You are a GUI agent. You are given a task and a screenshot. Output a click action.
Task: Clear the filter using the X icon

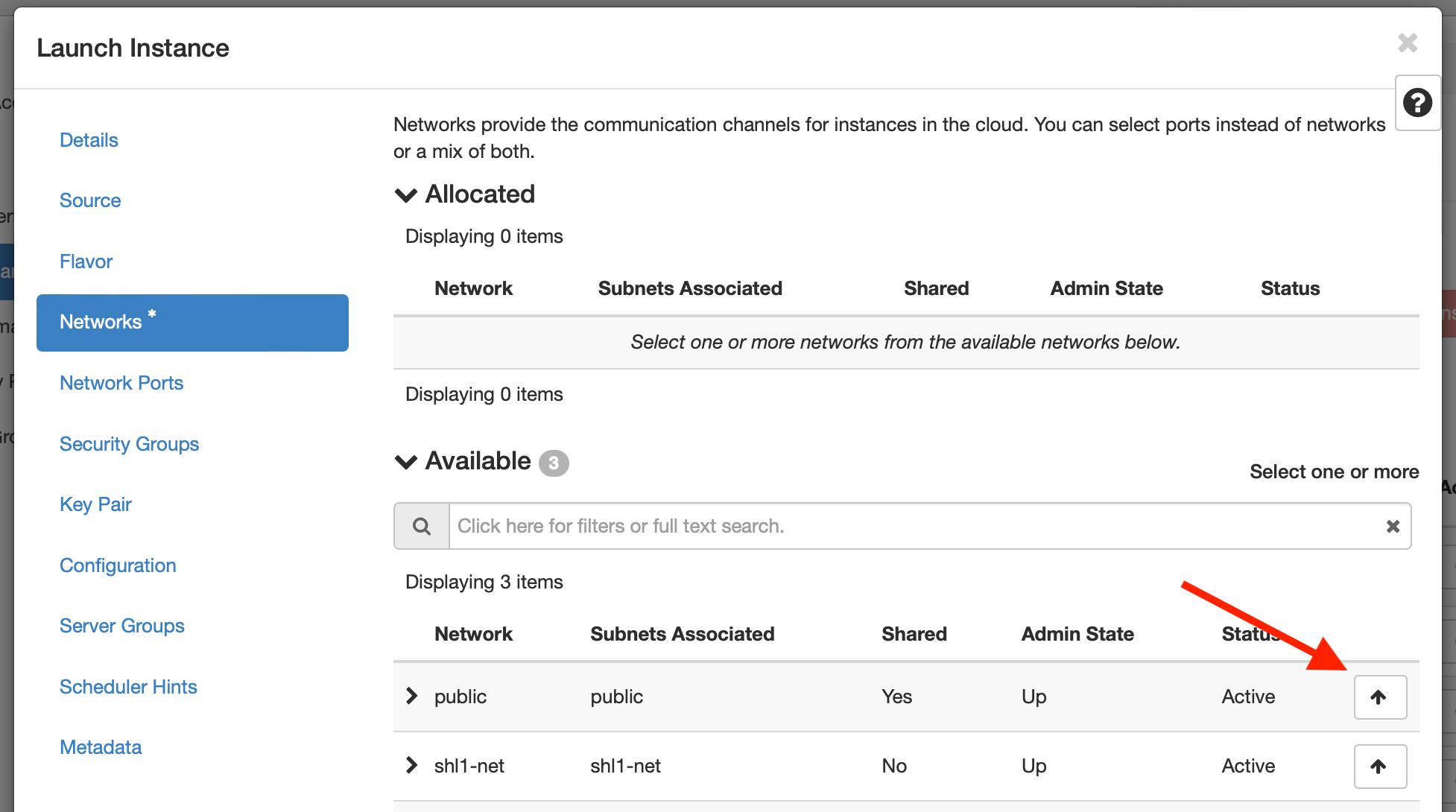tap(1393, 526)
